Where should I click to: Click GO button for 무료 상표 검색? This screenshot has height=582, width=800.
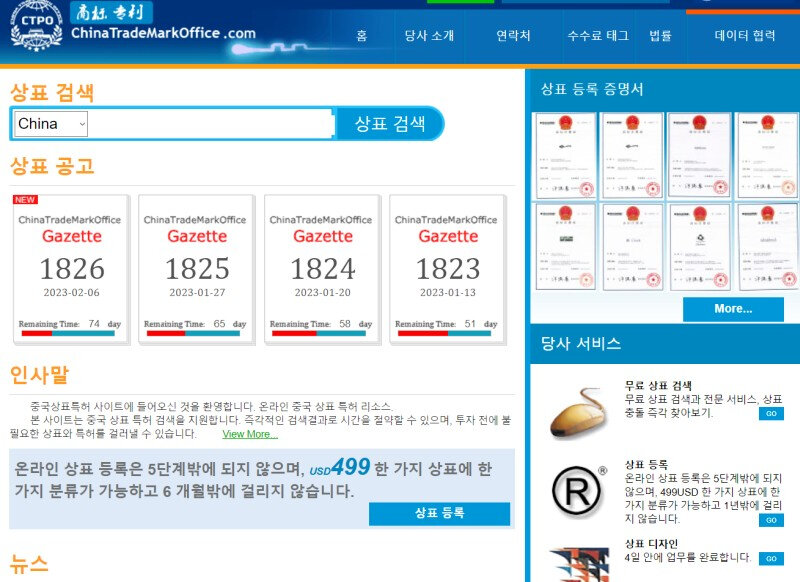point(771,413)
